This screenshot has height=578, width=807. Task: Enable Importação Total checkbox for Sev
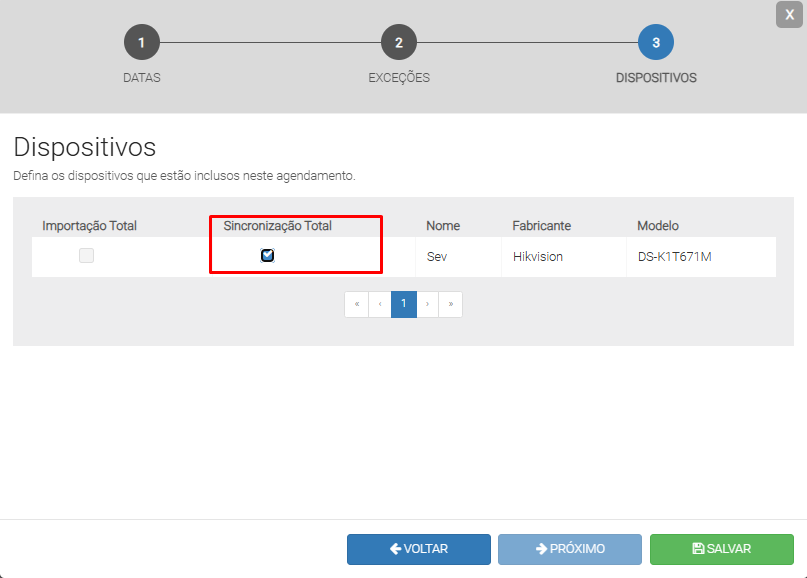coord(87,256)
